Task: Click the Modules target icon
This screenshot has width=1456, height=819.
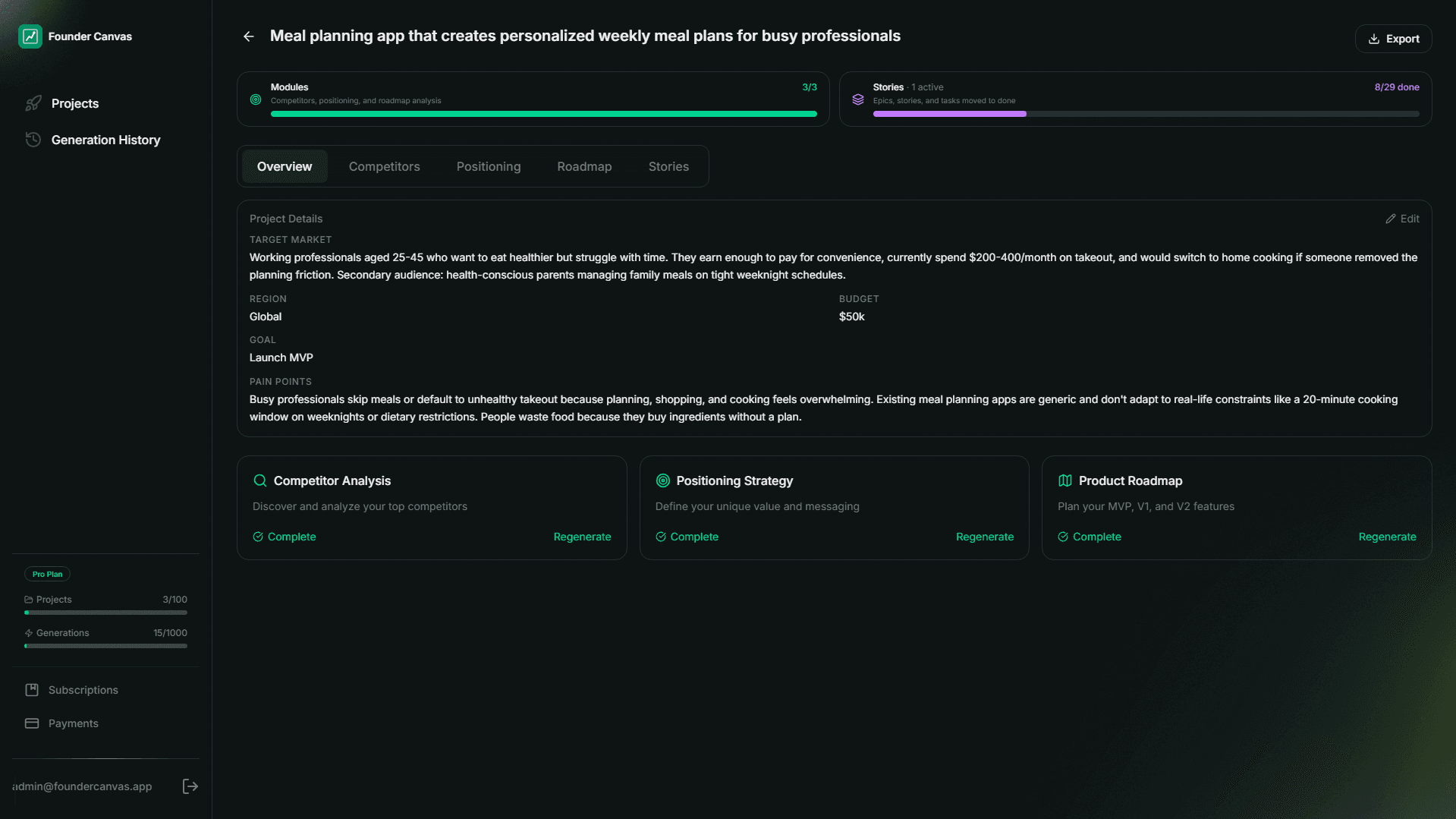Action: tap(255, 99)
